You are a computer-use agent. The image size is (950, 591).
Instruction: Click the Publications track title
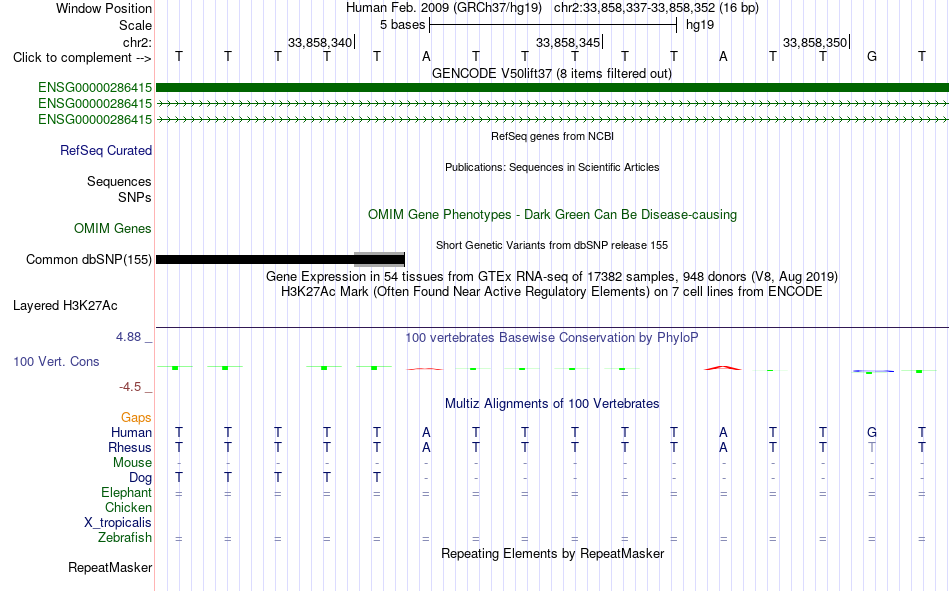[552, 167]
